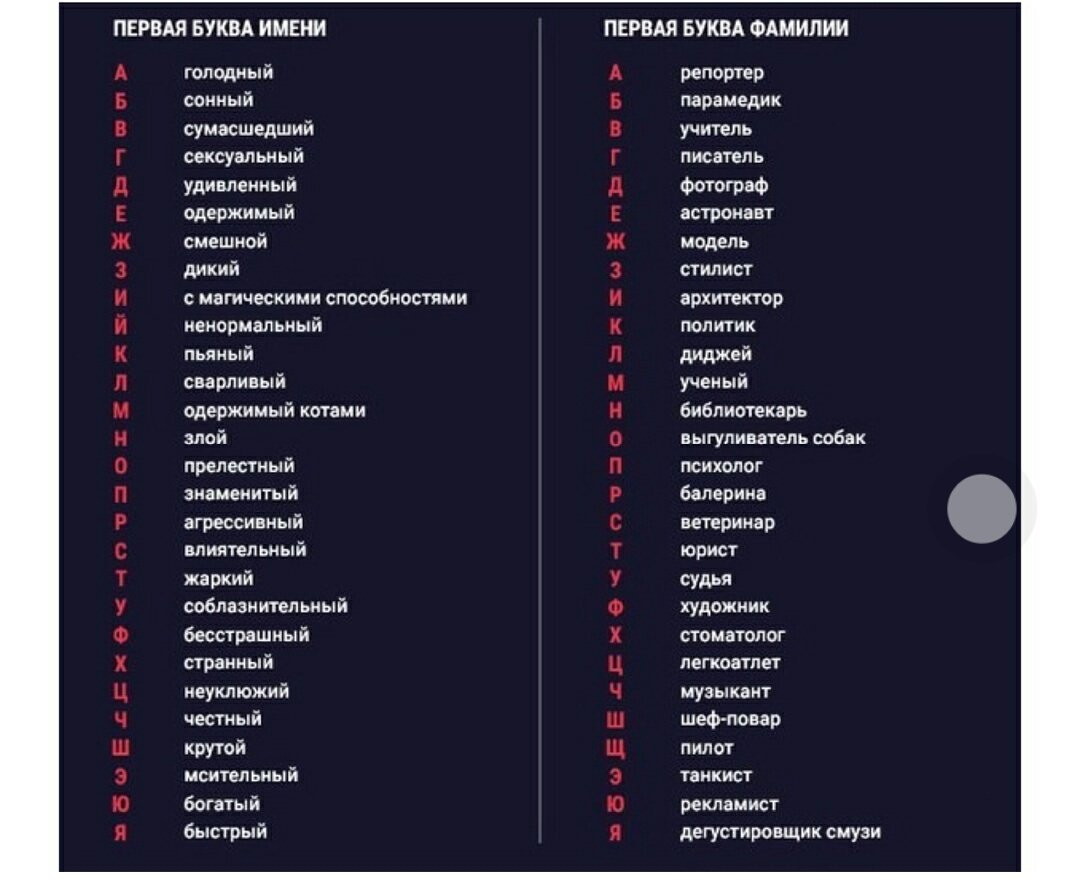The height and width of the screenshot is (888, 1080).
Task: Click the 'ПЕРВАЯ БУКВА ИМЕНИ' heading
Action: [220, 28]
